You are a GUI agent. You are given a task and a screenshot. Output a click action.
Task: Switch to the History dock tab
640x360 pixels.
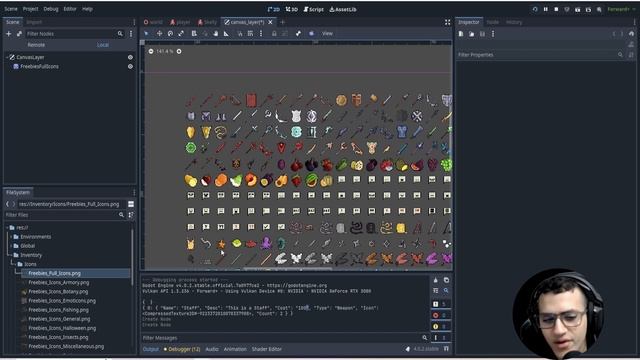click(x=514, y=22)
